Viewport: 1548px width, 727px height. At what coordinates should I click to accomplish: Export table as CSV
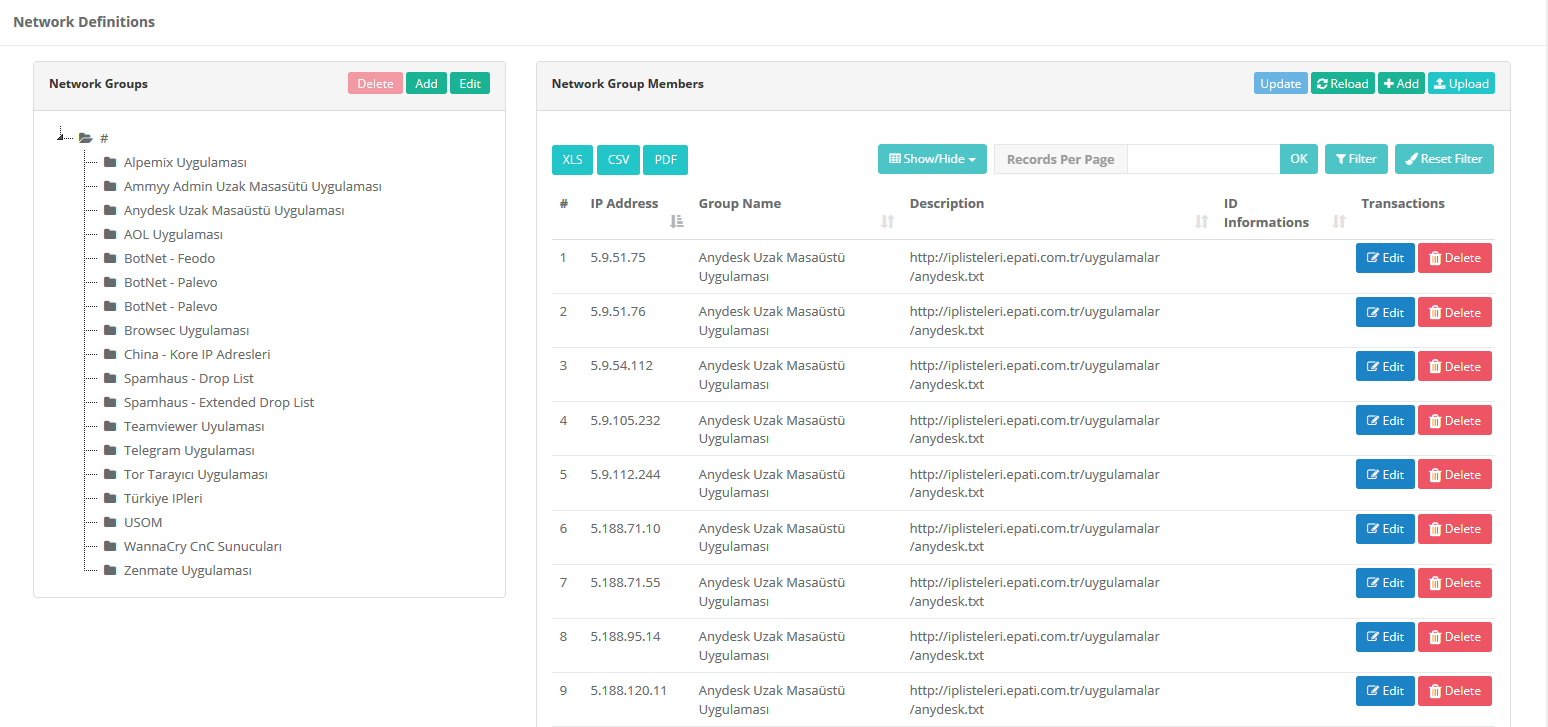618,160
